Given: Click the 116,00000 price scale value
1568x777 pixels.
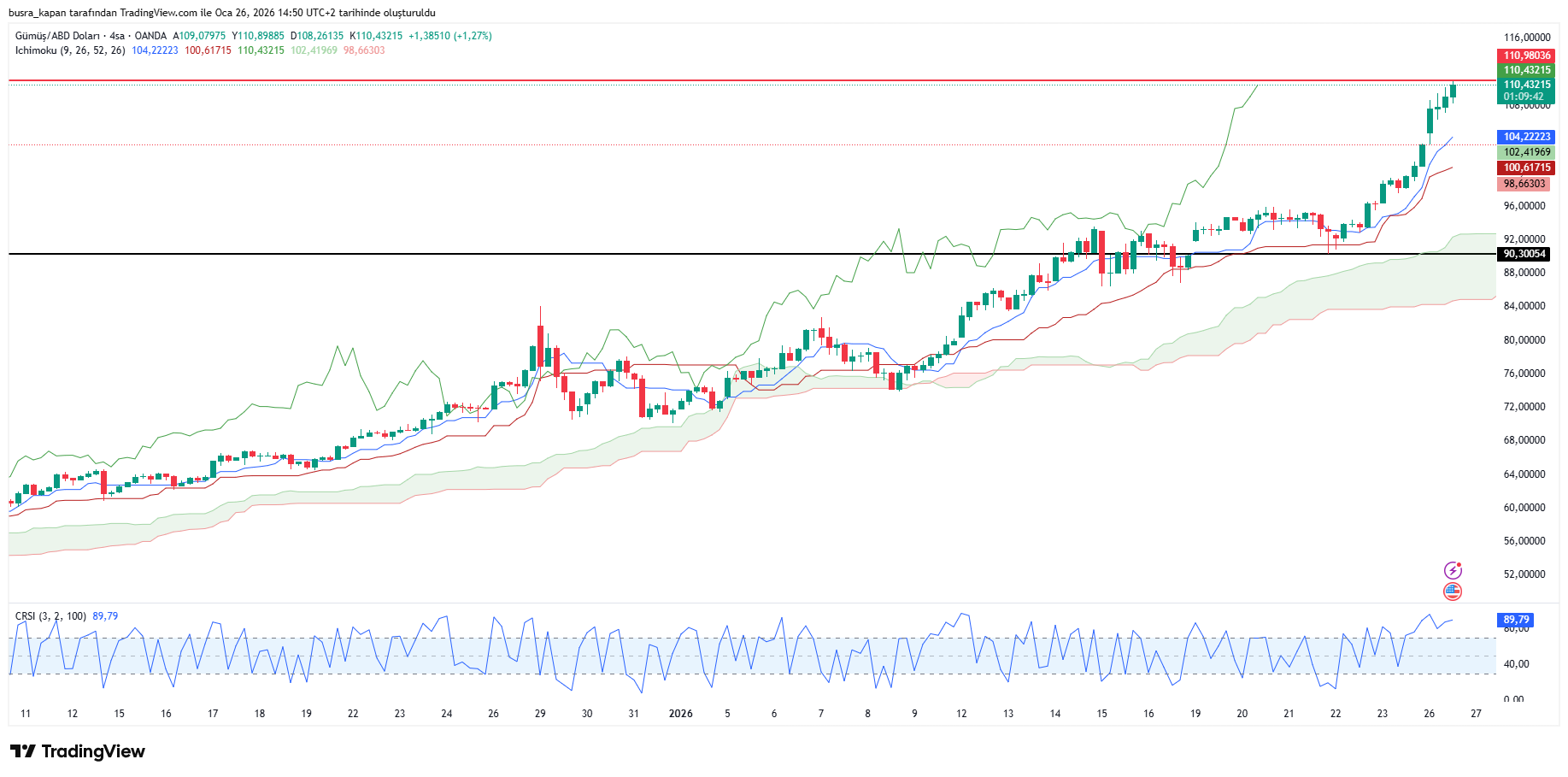Looking at the screenshot, I should point(1526,38).
